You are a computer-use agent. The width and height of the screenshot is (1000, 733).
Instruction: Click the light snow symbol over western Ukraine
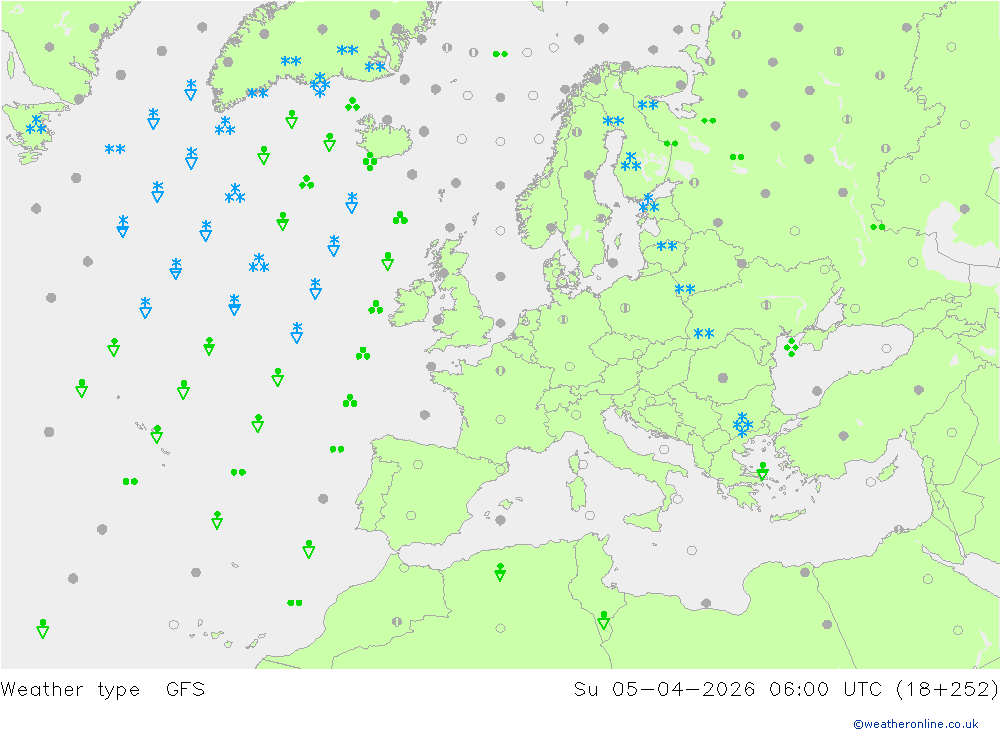pyautogui.click(x=704, y=334)
